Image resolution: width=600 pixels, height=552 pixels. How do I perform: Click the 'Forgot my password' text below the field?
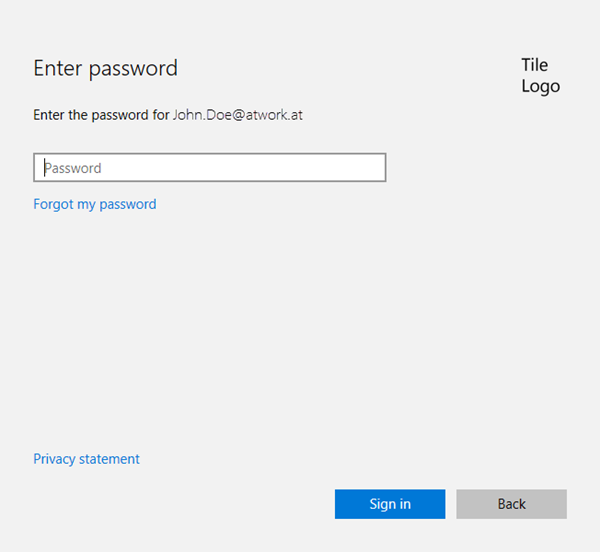[95, 204]
